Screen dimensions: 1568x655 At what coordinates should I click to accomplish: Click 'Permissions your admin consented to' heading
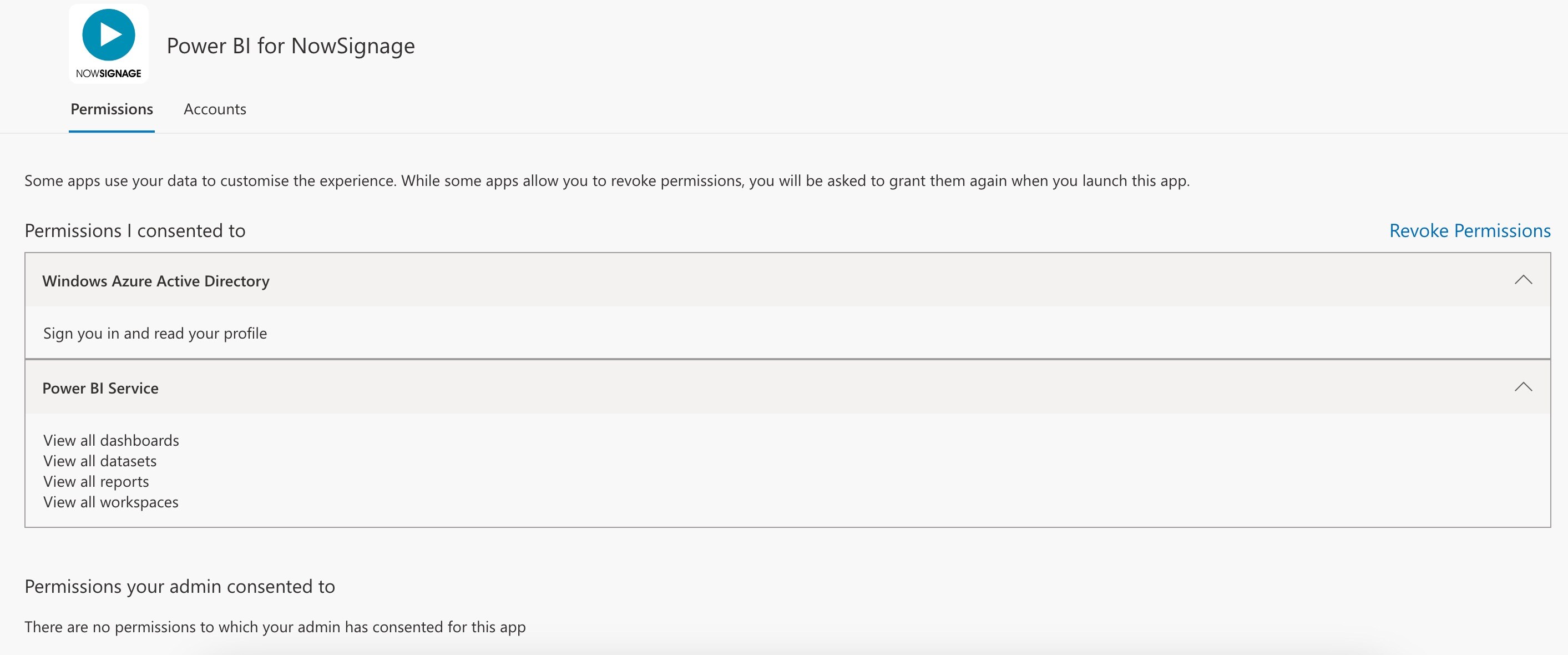[180, 586]
